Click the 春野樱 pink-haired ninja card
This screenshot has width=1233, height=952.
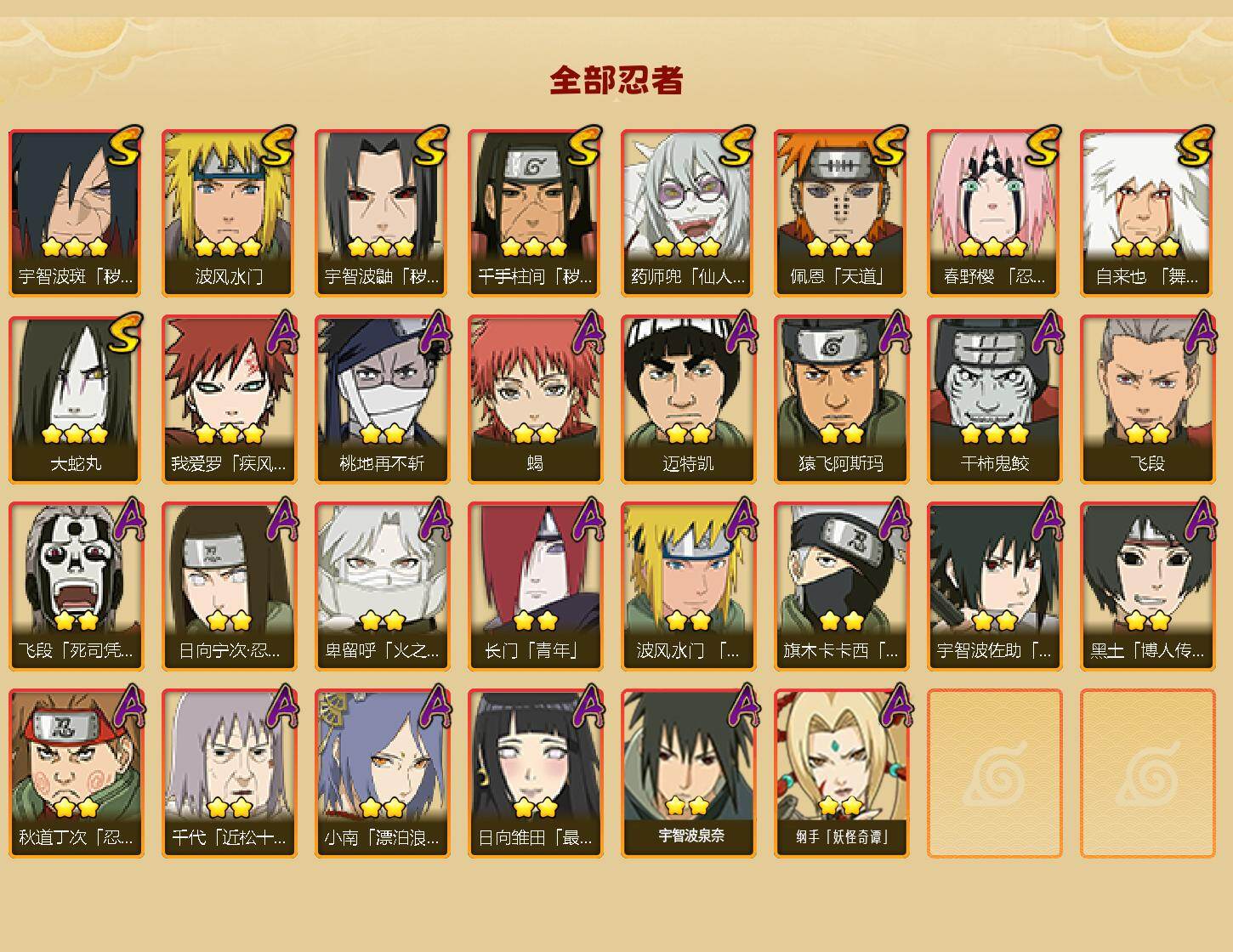[x=995, y=212]
